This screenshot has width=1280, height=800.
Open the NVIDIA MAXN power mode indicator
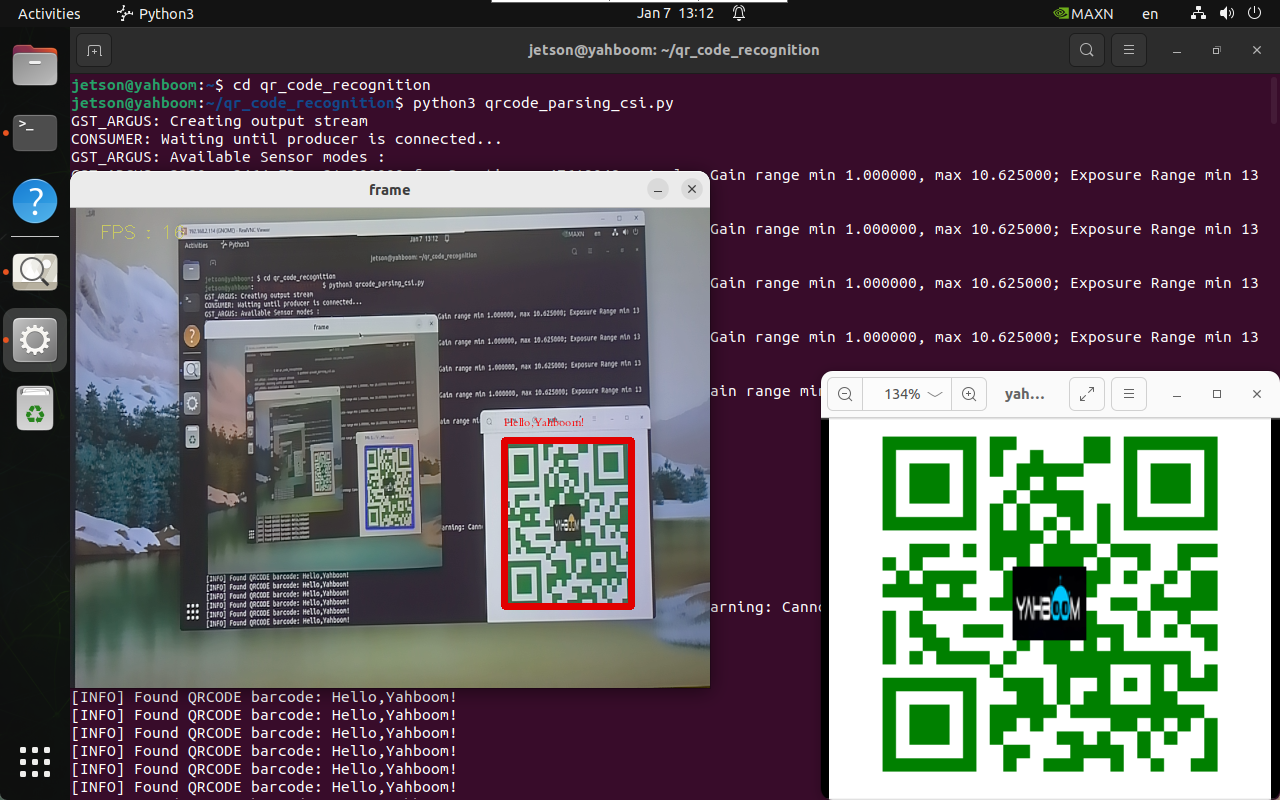pyautogui.click(x=1083, y=14)
